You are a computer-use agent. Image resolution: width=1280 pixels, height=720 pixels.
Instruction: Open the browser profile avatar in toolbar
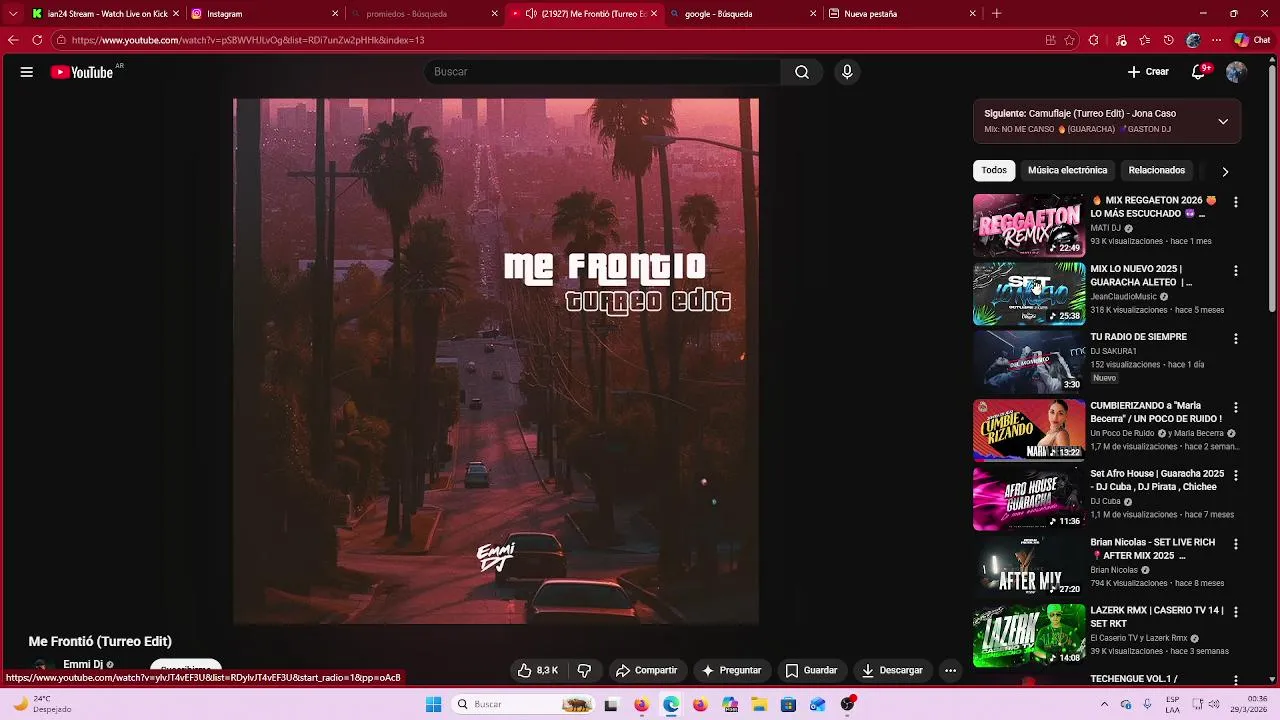1193,40
